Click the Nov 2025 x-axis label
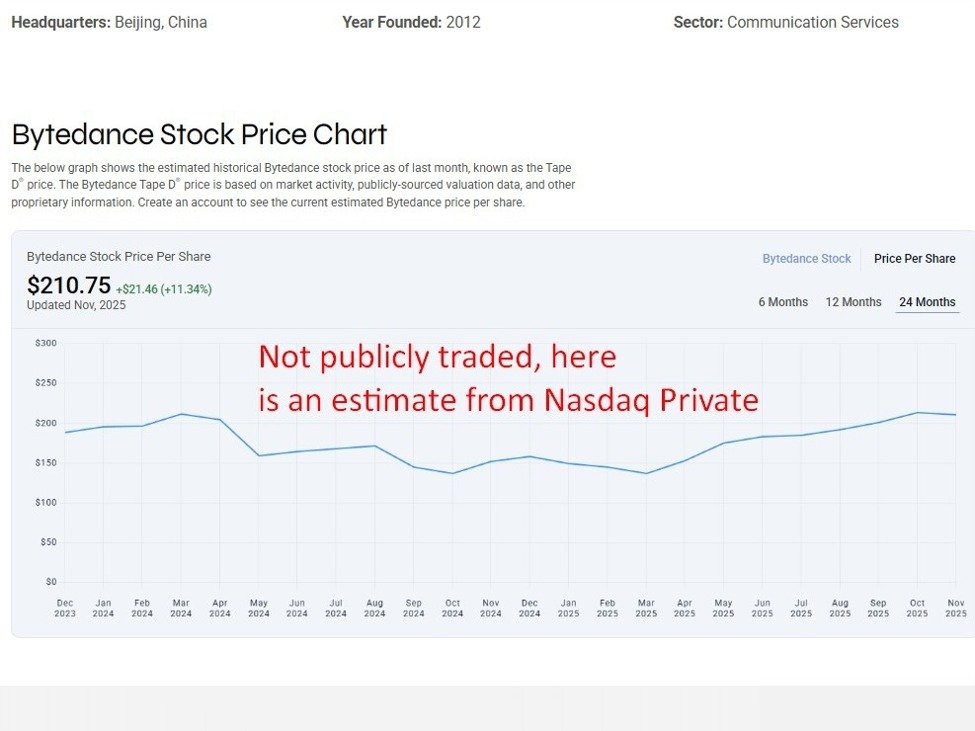Screen dimensions: 975x731 (955, 608)
